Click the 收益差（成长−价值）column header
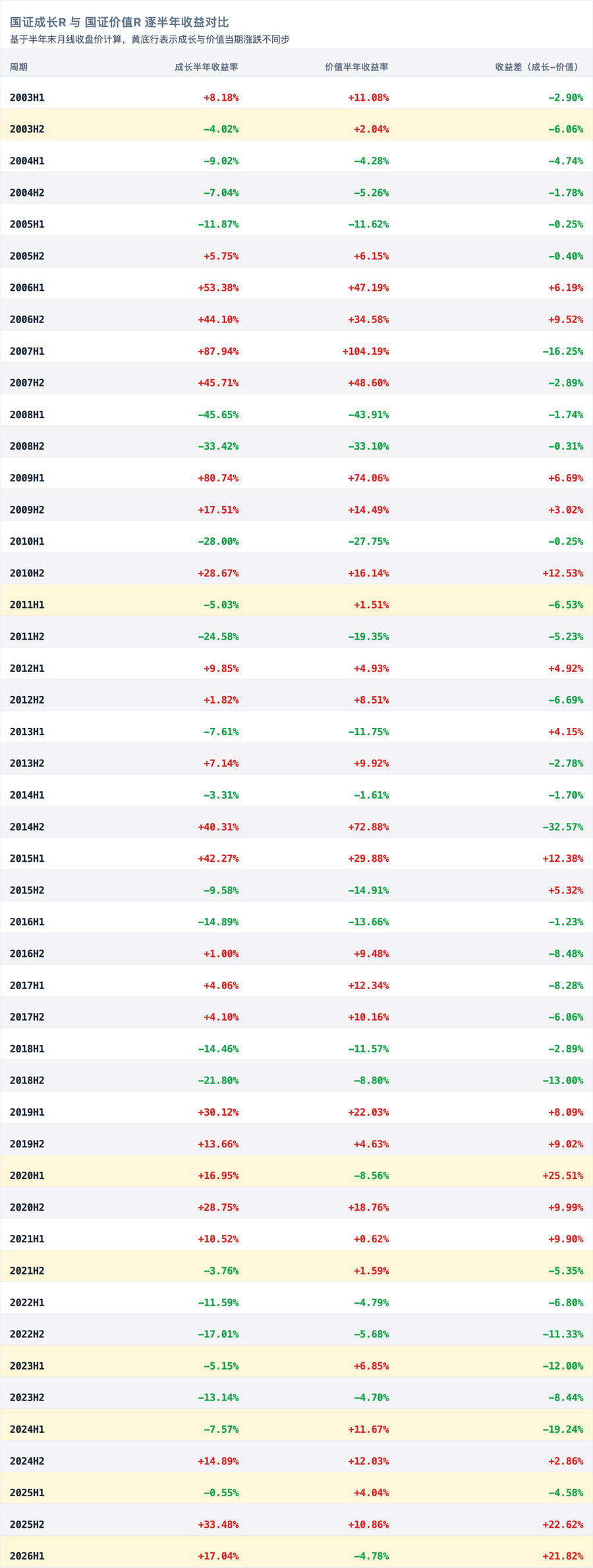Screen dimensions: 593x1568 pyautogui.click(x=539, y=67)
